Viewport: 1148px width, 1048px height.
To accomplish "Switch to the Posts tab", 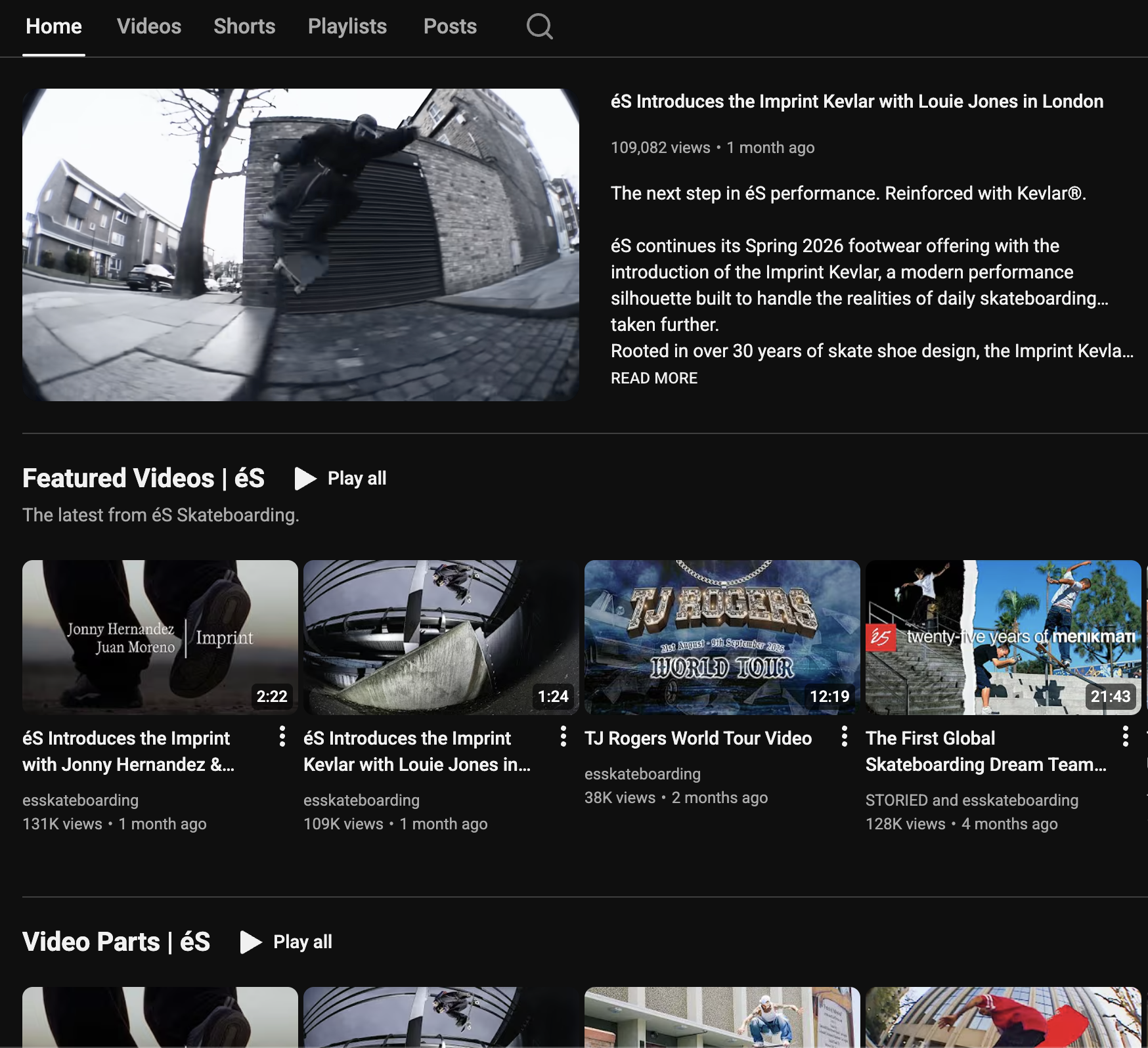I will coord(450,26).
